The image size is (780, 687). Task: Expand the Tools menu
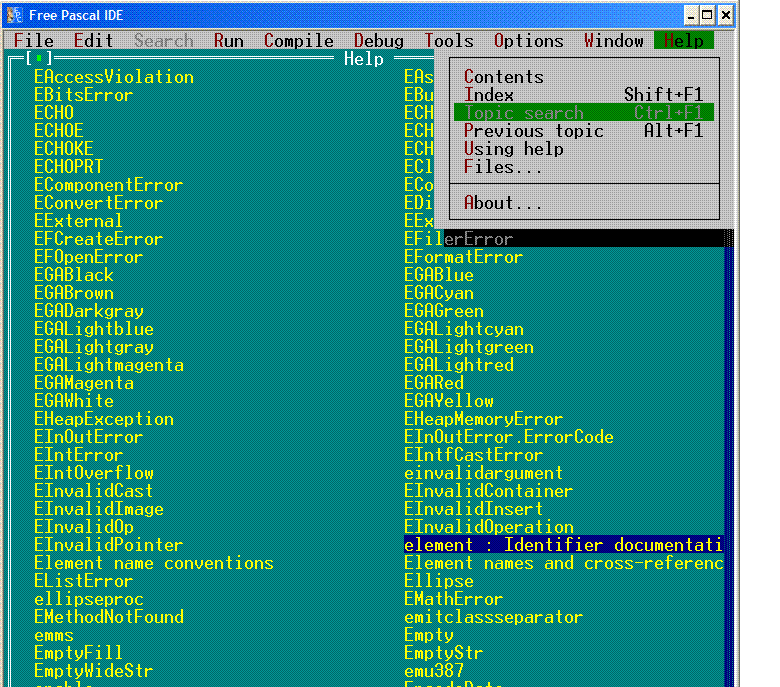coord(449,41)
